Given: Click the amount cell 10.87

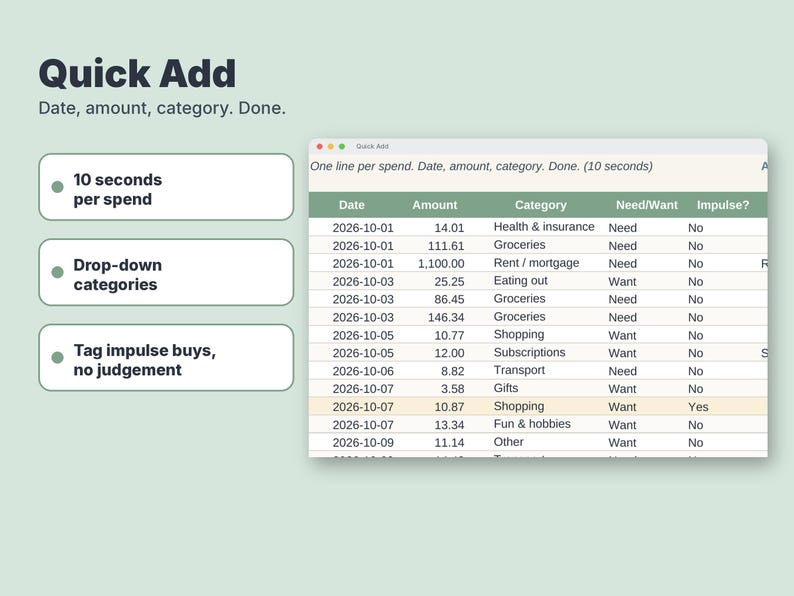Looking at the screenshot, I should 449,407.
